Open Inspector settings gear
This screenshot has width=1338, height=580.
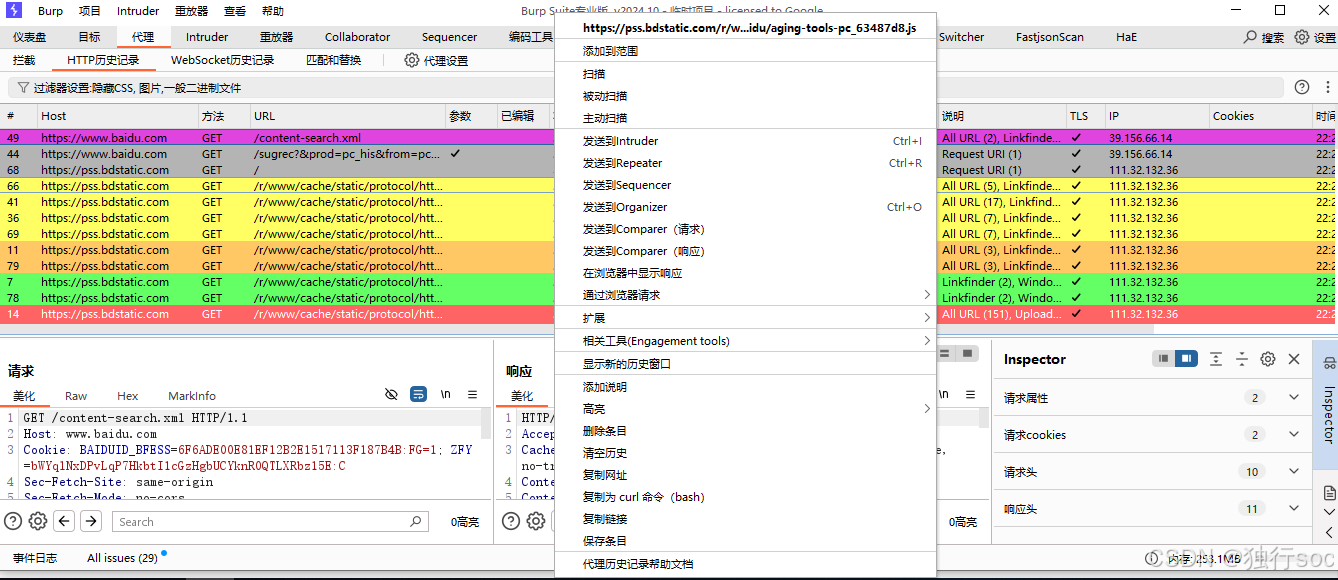(x=1268, y=359)
